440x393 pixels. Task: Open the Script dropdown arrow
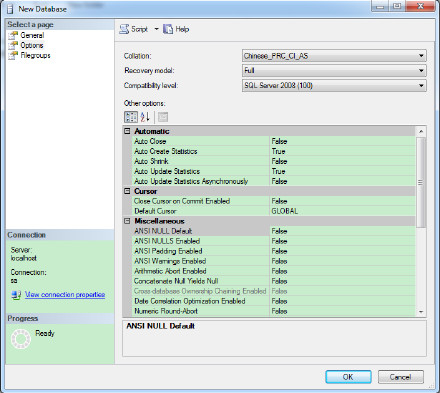156,29
